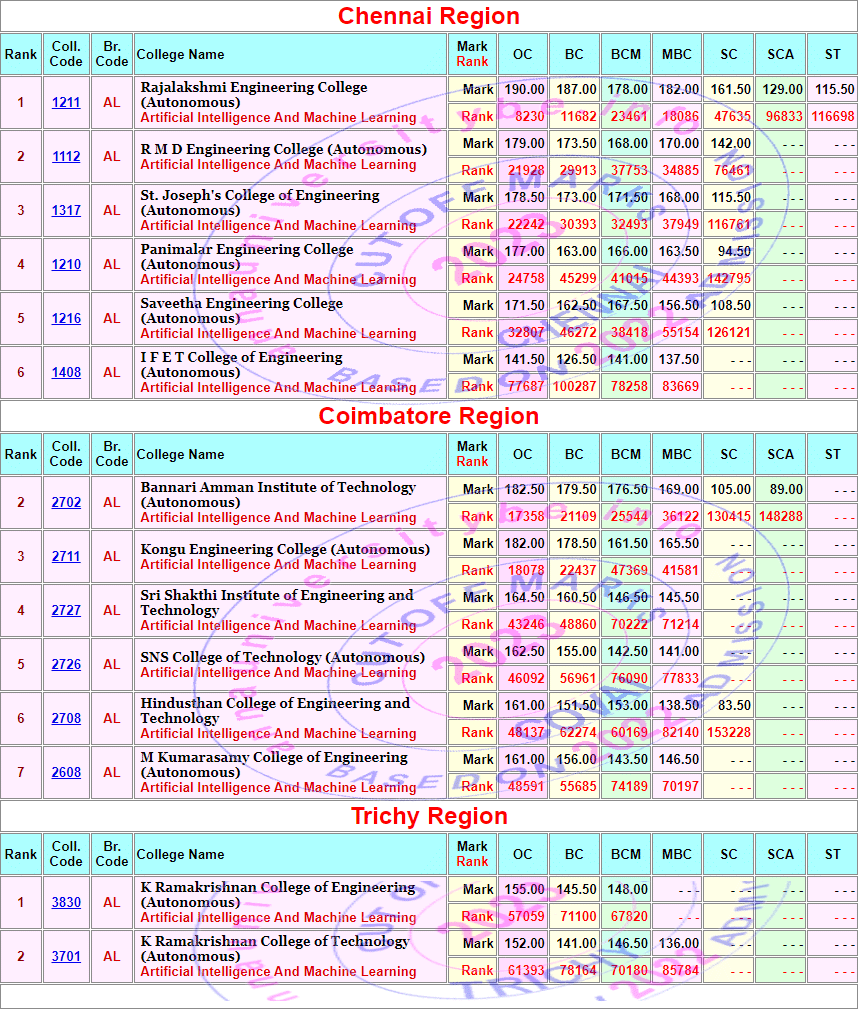Viewport: 858px width, 1009px height.
Task: Open college code 3701 link
Action: (x=66, y=957)
